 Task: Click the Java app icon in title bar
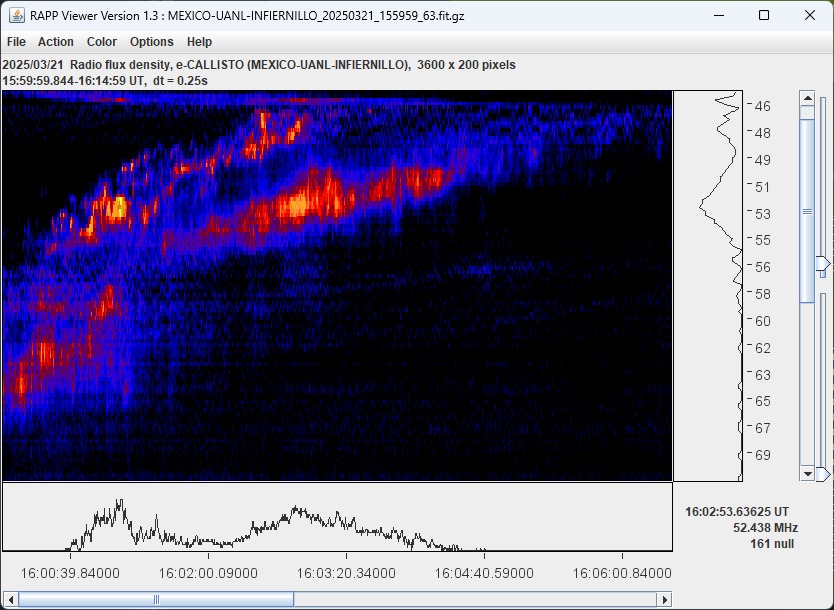click(x=16, y=16)
